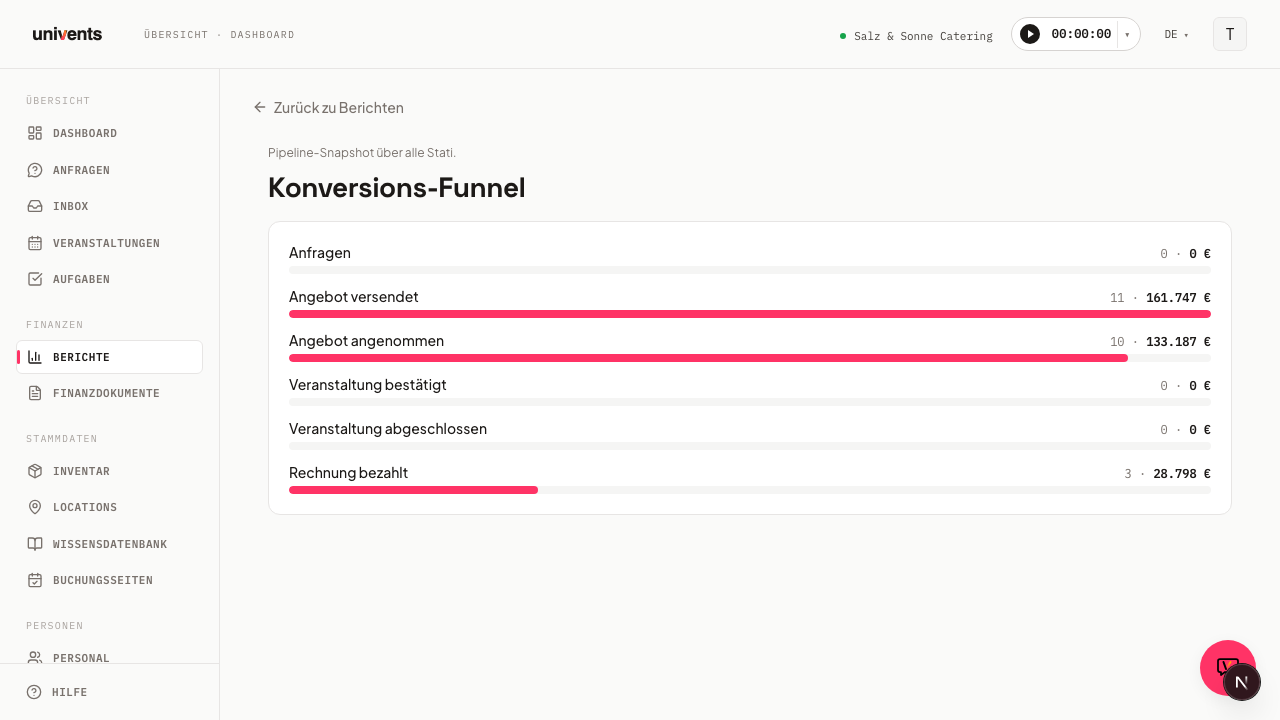The width and height of the screenshot is (1280, 720).
Task: Click the Anfragen funnel row label
Action: pyautogui.click(x=320, y=253)
